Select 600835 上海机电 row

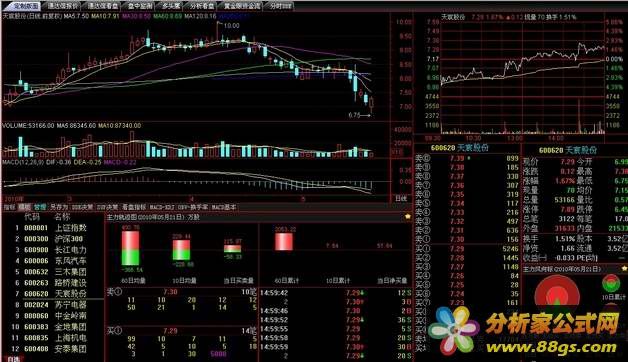[x=52, y=338]
